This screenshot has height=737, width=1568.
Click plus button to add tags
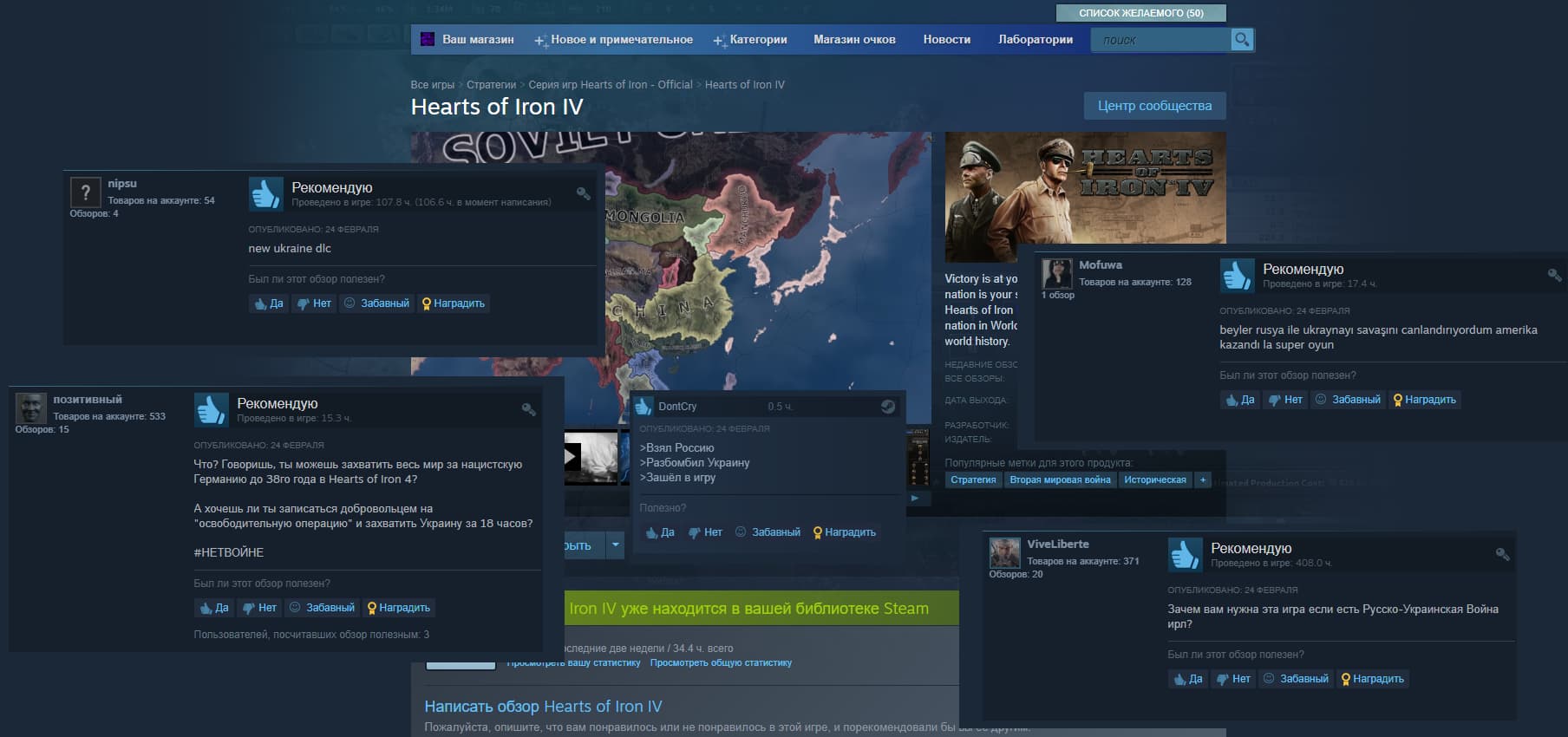click(1203, 479)
